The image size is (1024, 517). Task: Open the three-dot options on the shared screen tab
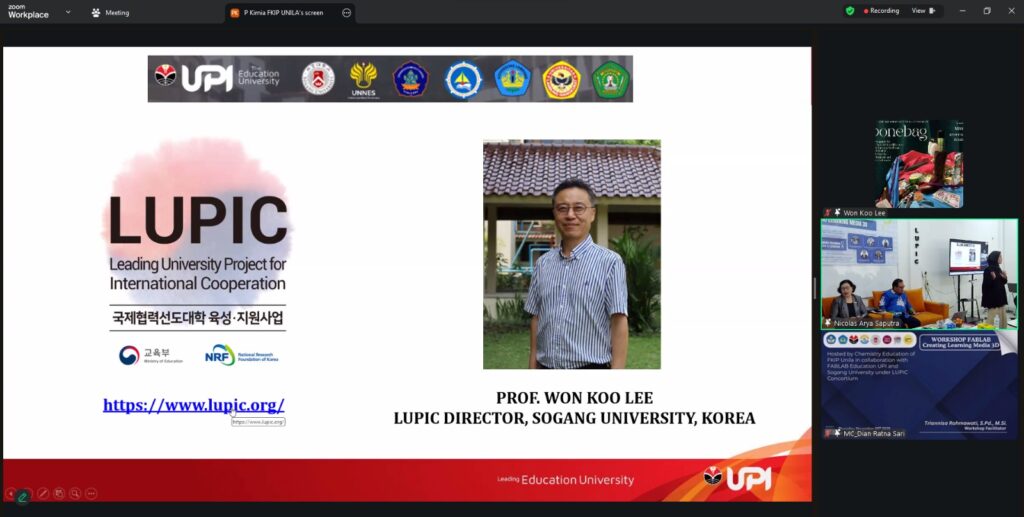pyautogui.click(x=346, y=13)
